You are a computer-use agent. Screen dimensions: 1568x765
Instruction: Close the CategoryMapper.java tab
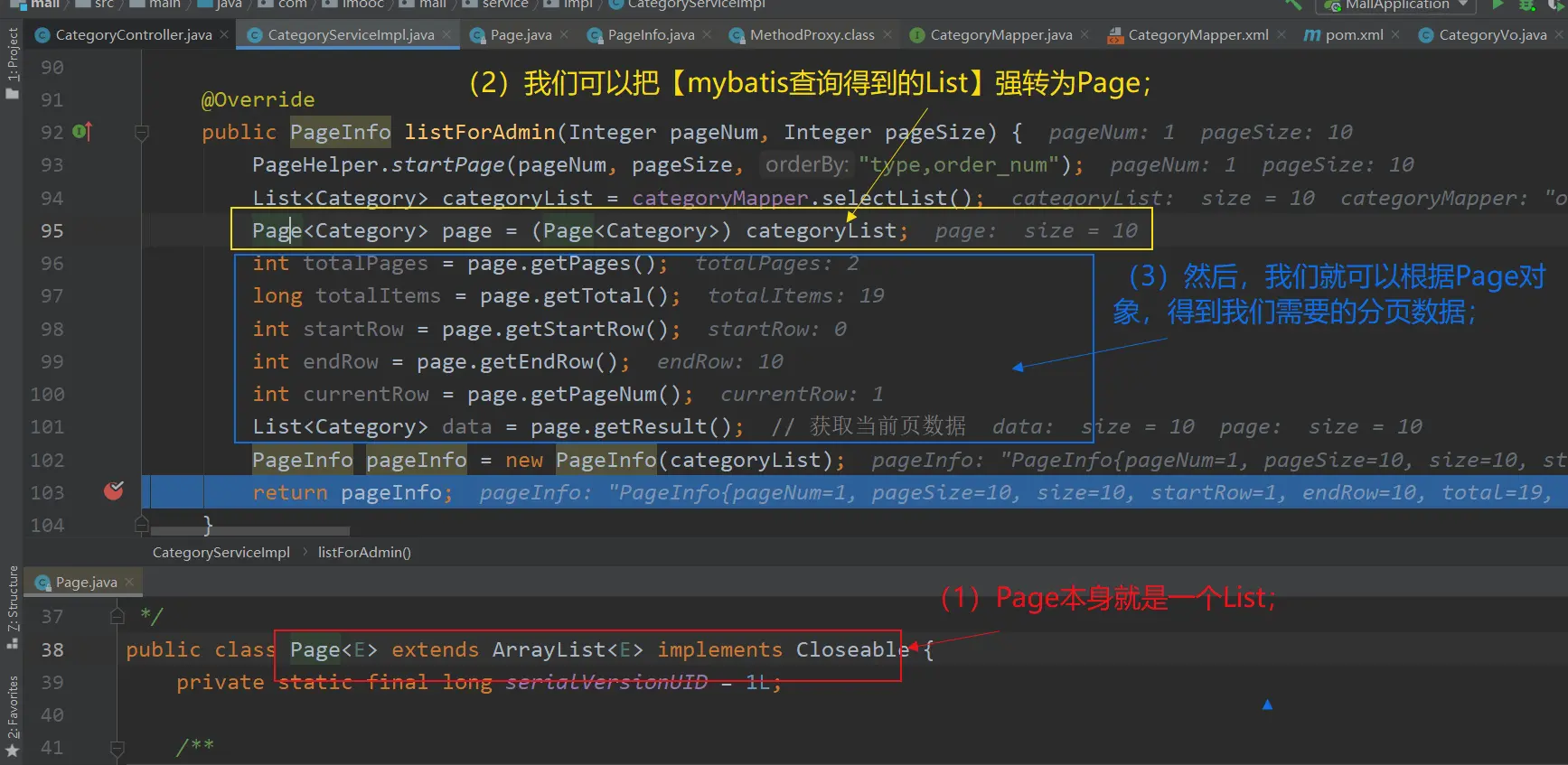click(x=1084, y=35)
